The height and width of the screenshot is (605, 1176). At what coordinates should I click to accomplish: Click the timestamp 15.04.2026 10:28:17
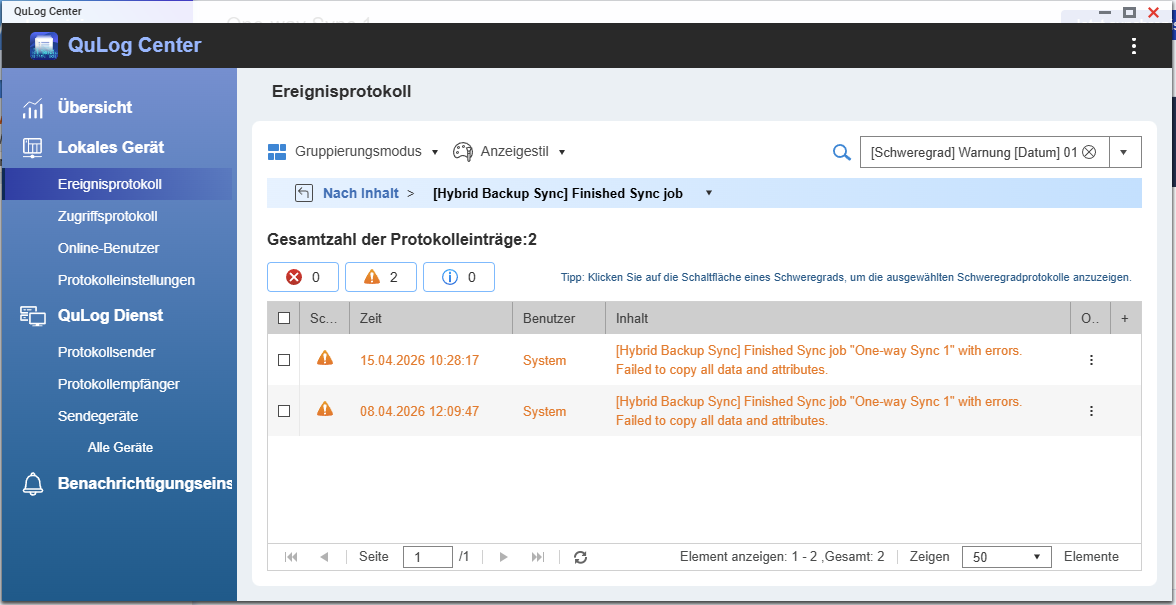coord(419,361)
